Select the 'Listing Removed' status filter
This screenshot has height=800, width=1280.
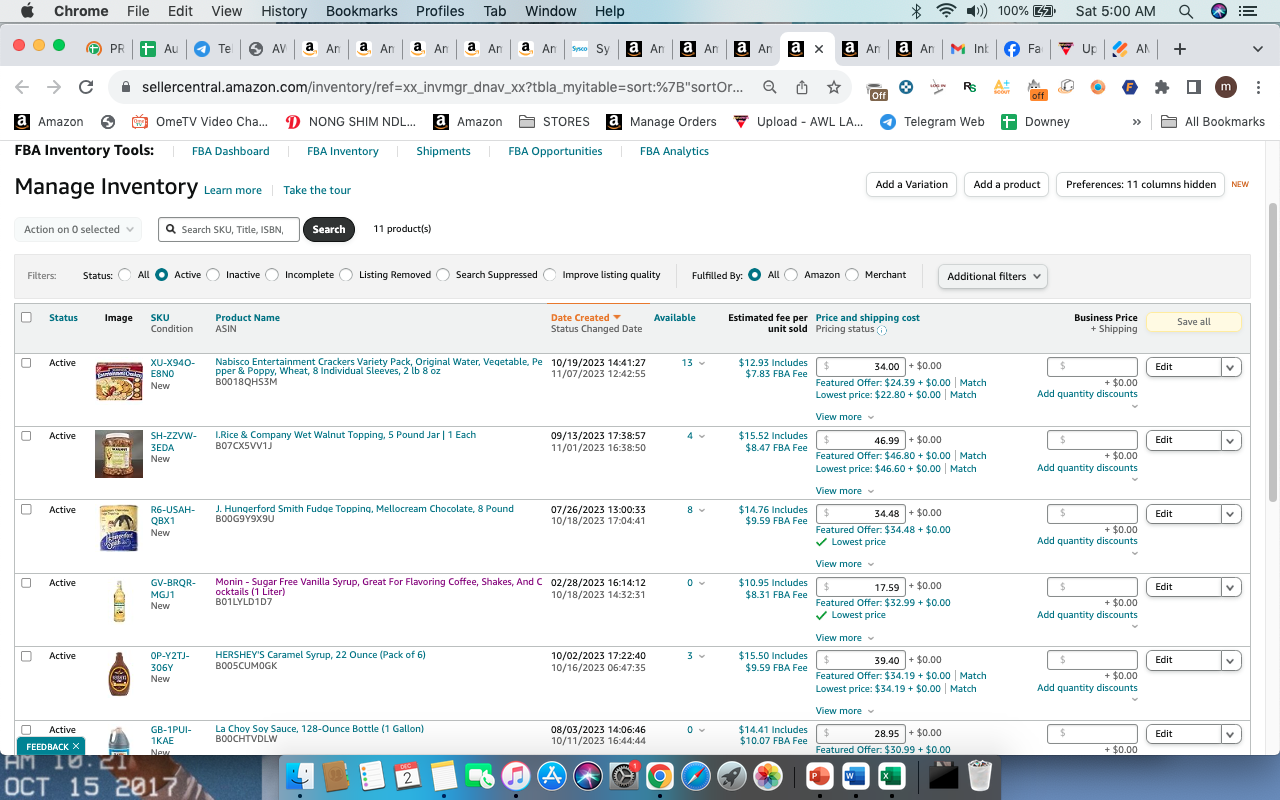tap(346, 275)
